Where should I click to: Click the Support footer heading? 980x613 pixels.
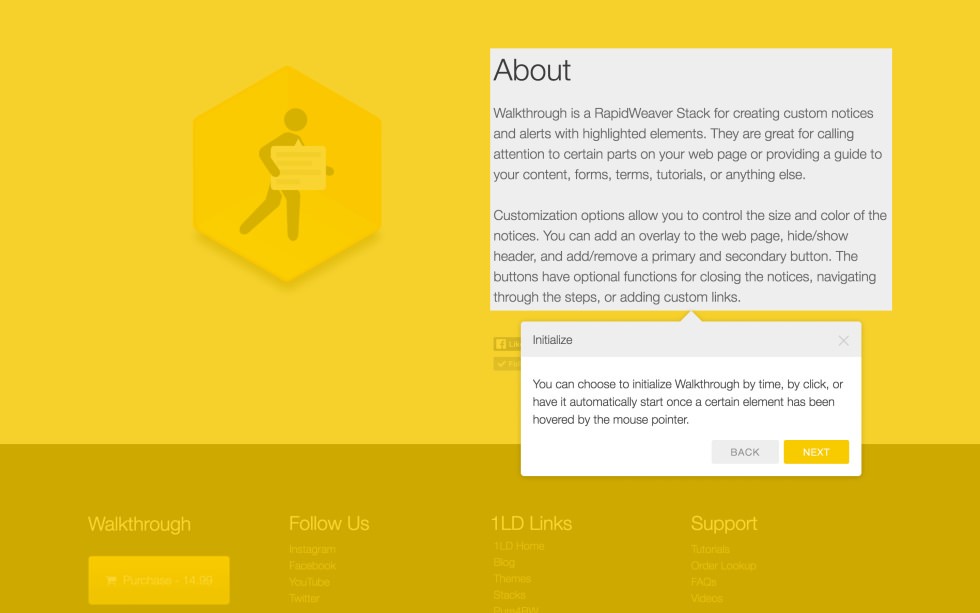point(724,524)
